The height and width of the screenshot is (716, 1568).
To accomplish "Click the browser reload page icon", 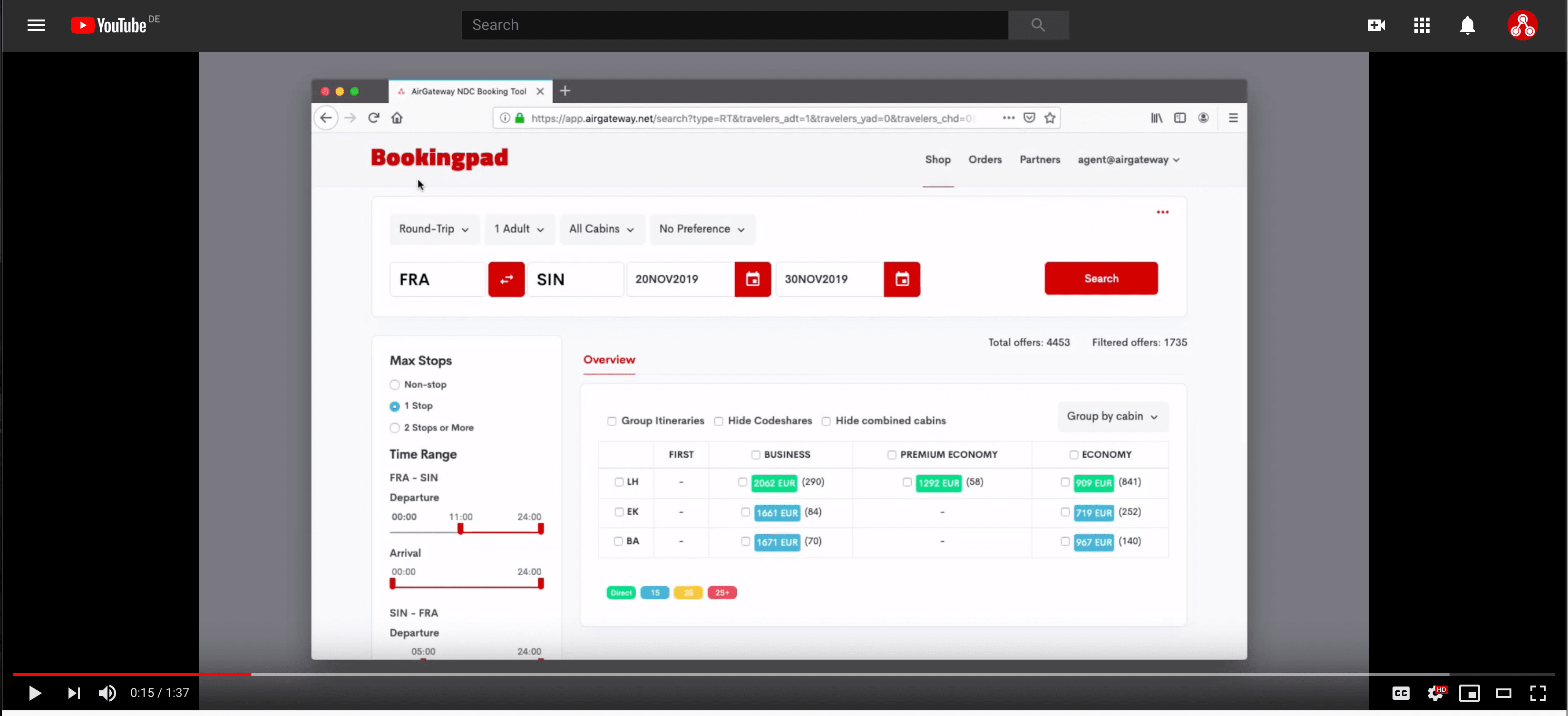I will click(374, 118).
